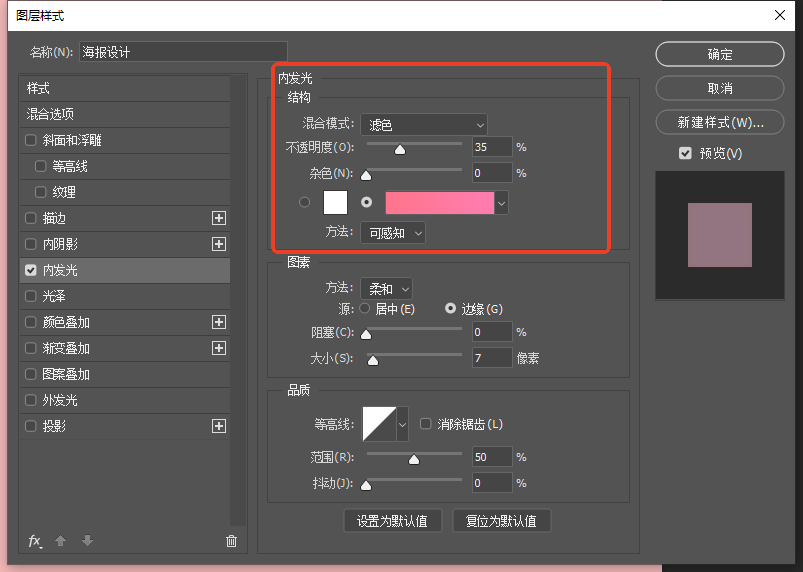Add another 颜色叠加 effect with plus icon
The height and width of the screenshot is (572, 803).
point(219,322)
